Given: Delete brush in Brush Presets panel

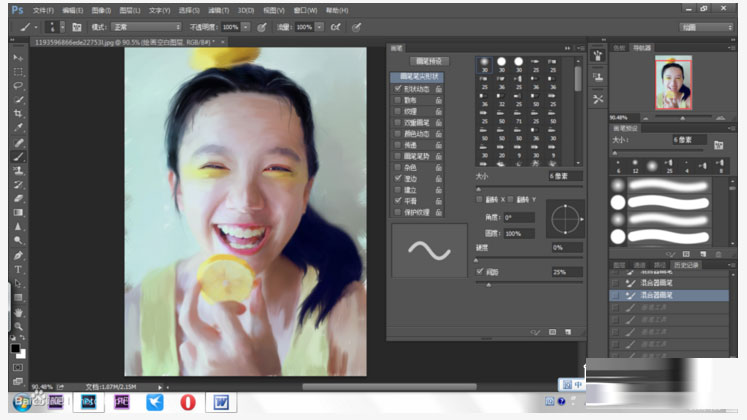Looking at the screenshot, I should (x=718, y=254).
